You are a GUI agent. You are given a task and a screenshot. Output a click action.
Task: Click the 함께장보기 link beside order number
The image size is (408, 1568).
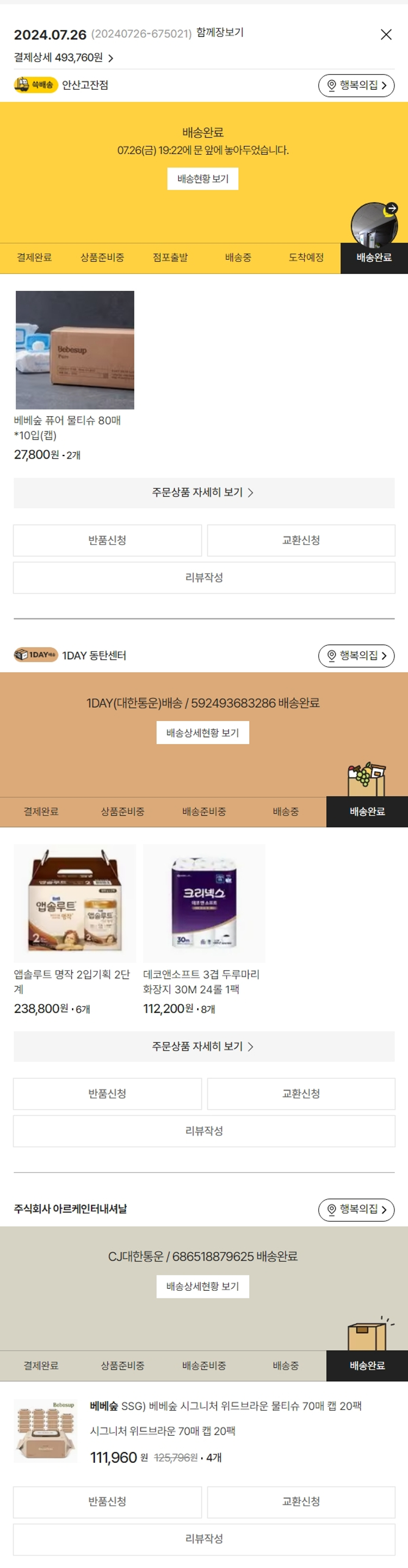220,32
